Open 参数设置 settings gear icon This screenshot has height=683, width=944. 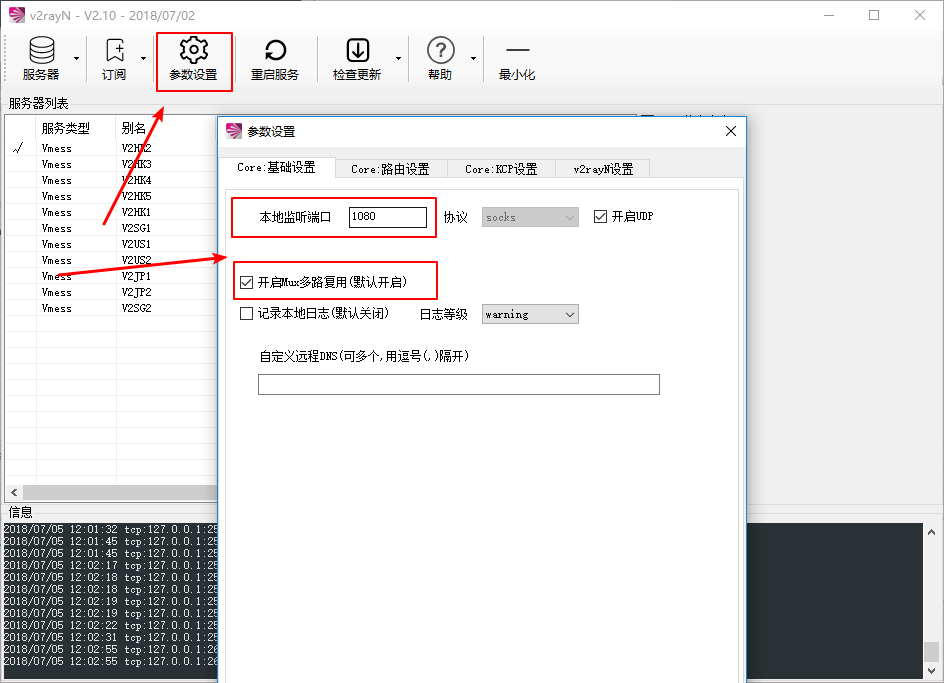point(193,51)
